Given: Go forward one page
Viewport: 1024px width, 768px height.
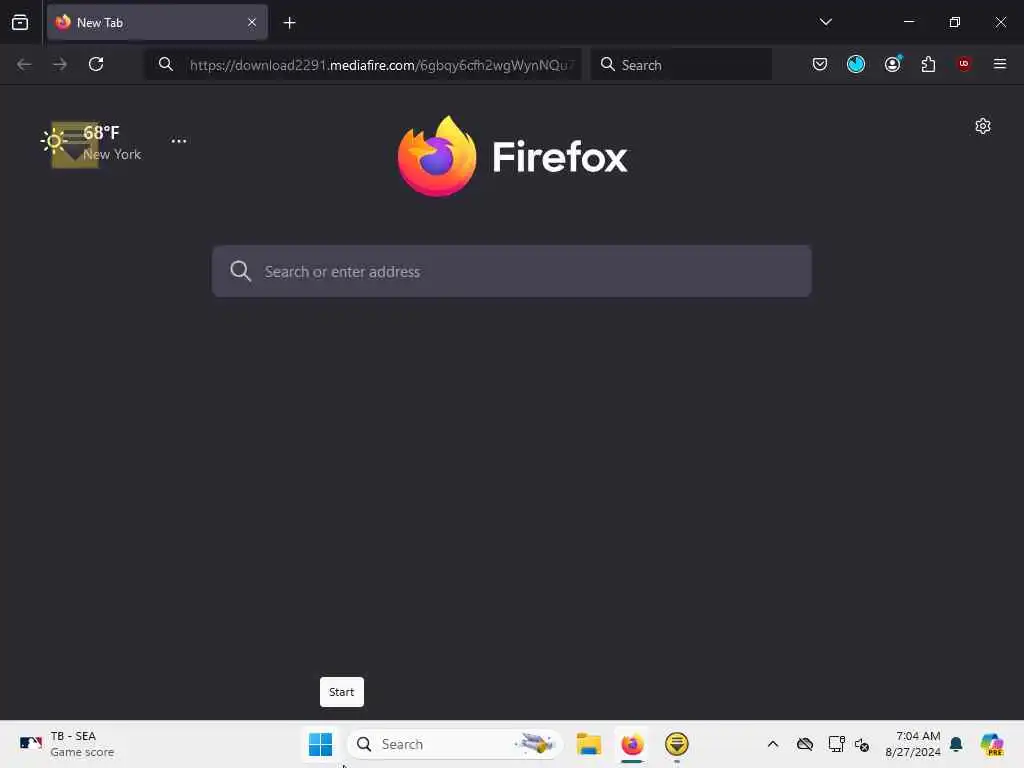Looking at the screenshot, I should (x=59, y=64).
